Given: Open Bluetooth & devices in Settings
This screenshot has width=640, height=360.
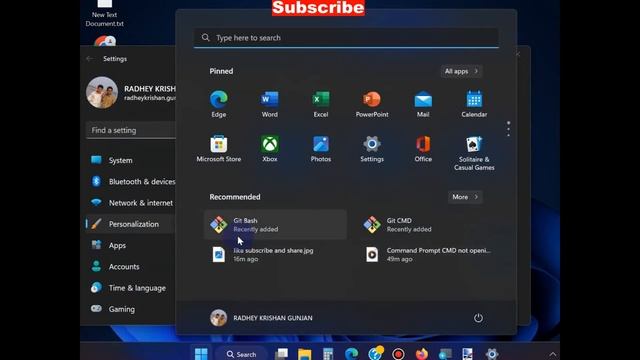Looking at the screenshot, I should coord(131,182).
